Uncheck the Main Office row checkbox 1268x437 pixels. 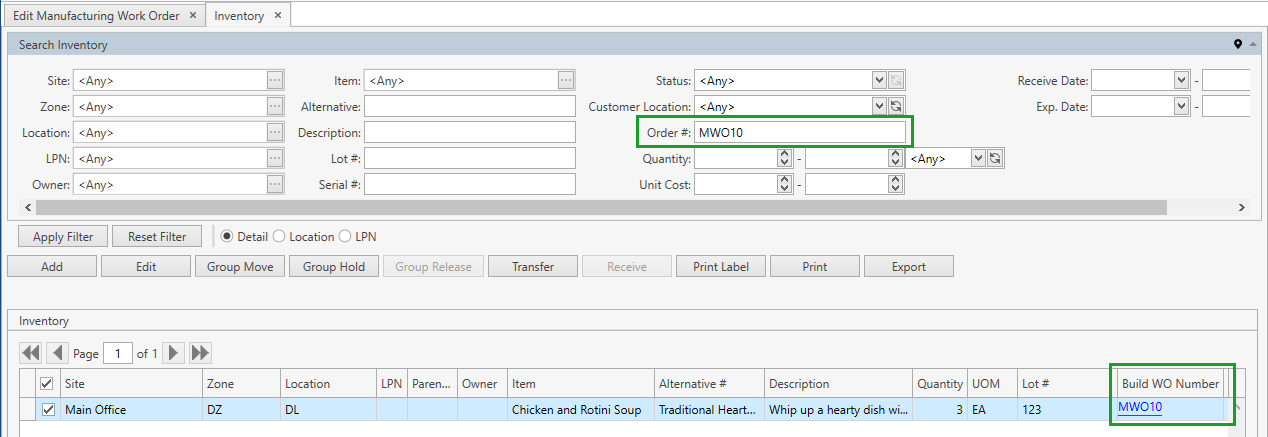pos(46,409)
